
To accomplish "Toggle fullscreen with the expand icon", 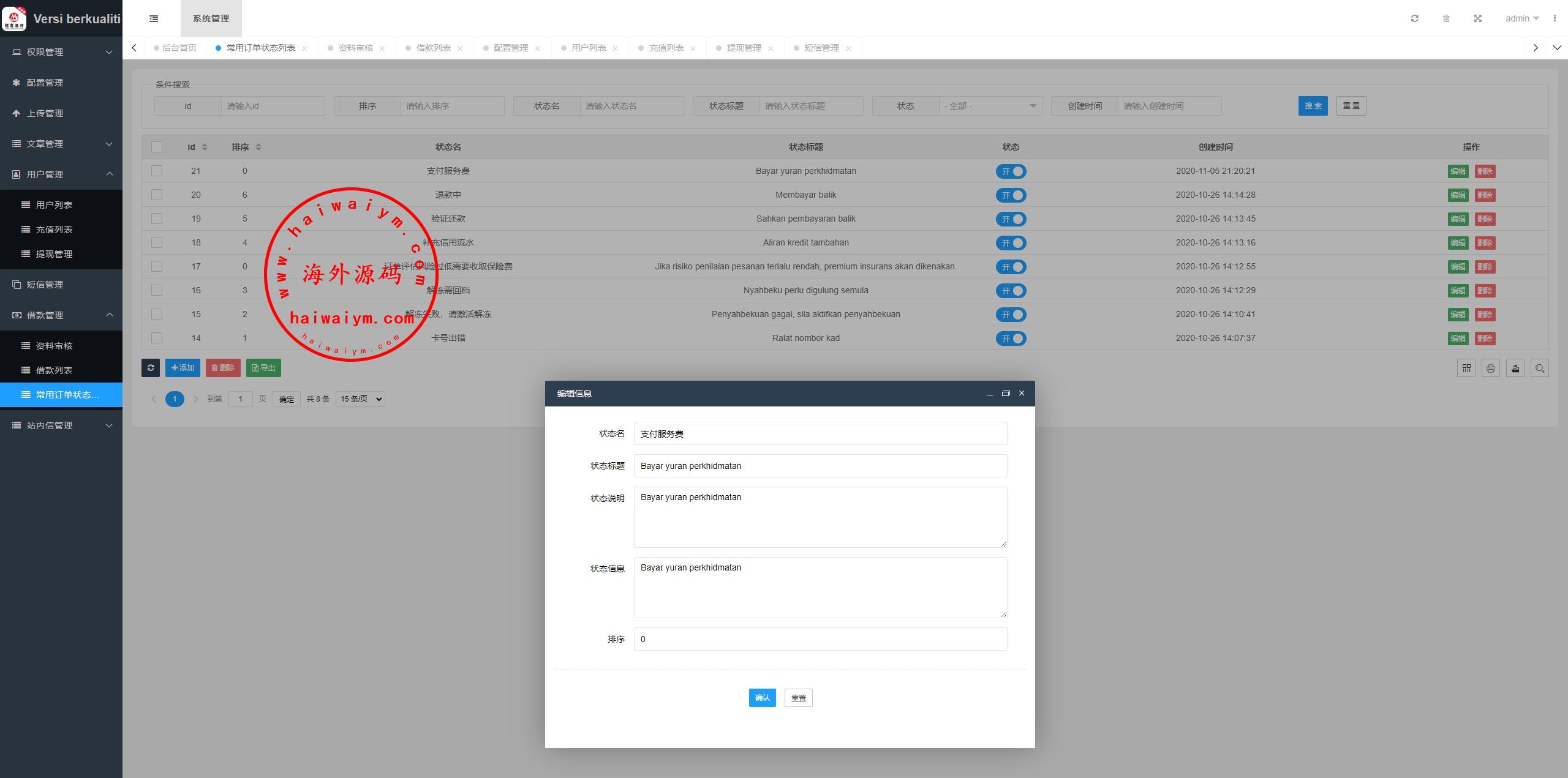I will [x=1477, y=18].
